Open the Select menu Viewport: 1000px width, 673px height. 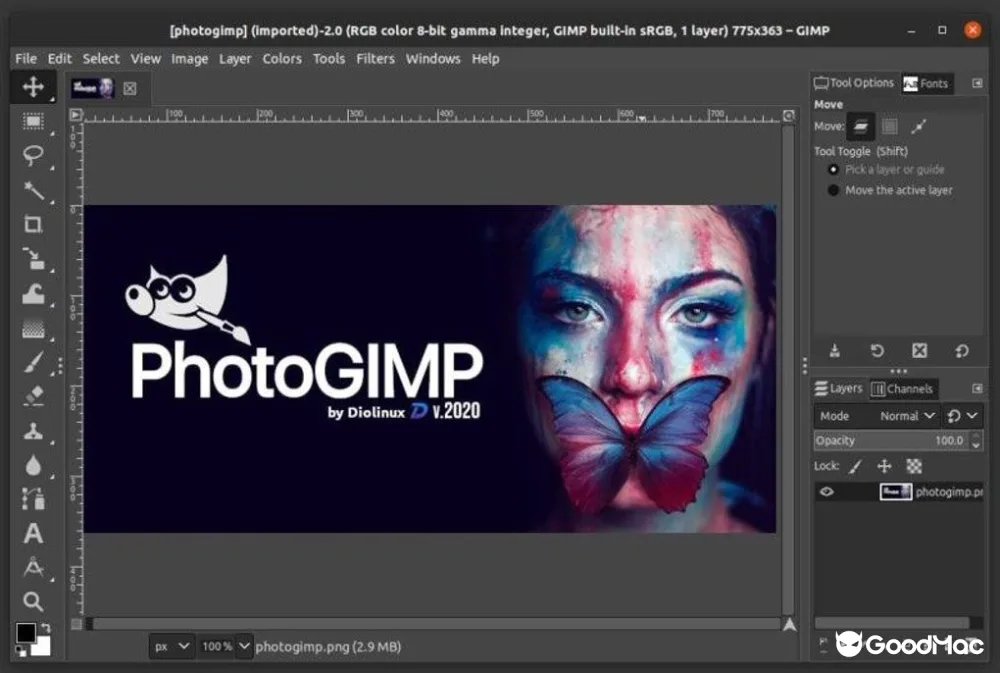pos(101,59)
